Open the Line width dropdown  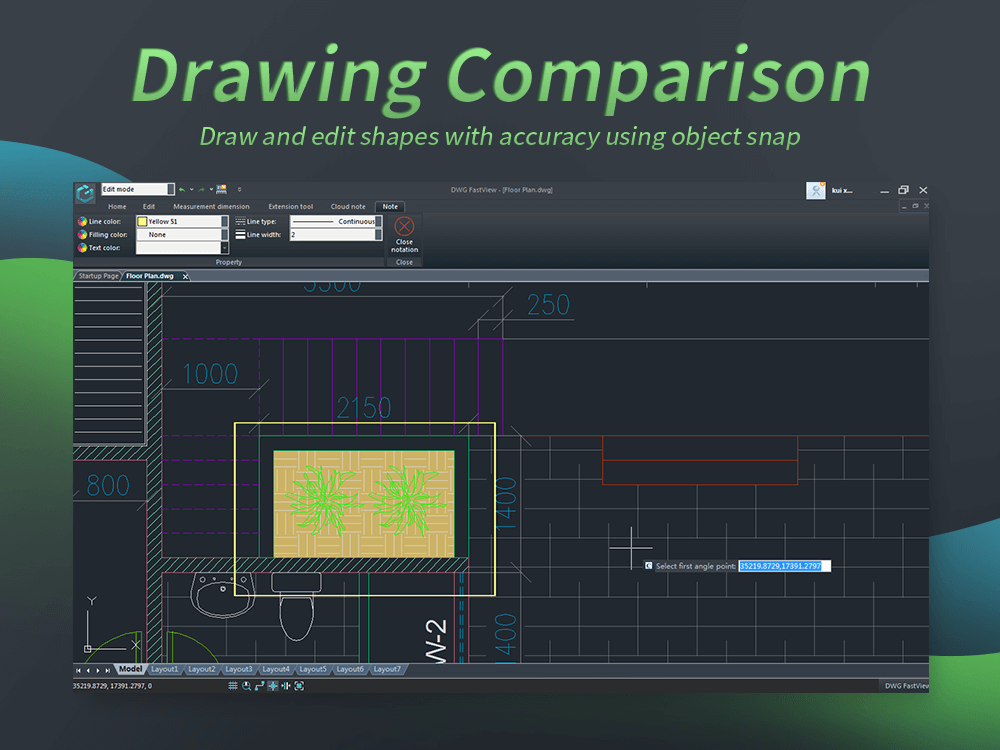[x=380, y=235]
